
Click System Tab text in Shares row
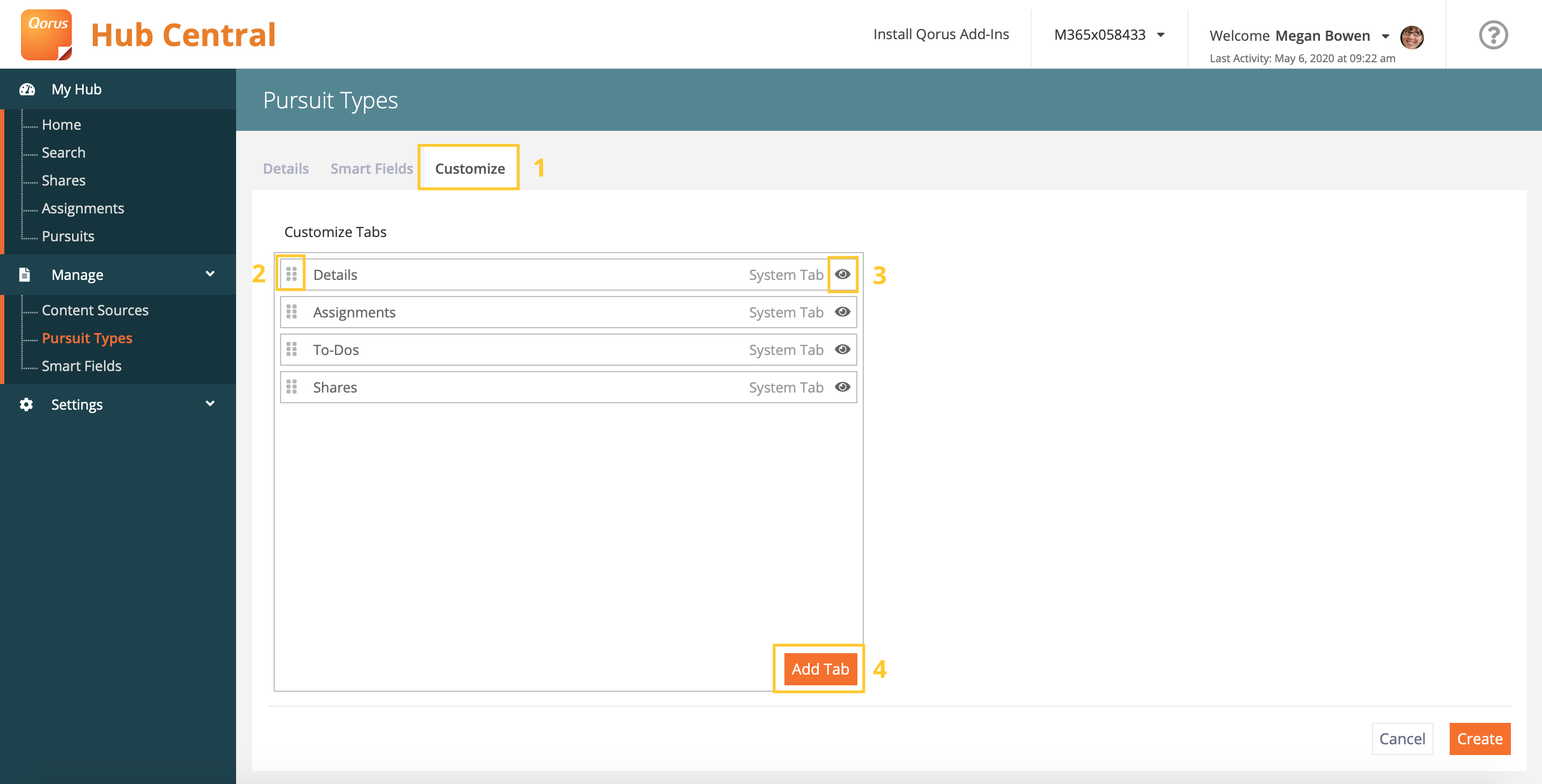coord(786,388)
